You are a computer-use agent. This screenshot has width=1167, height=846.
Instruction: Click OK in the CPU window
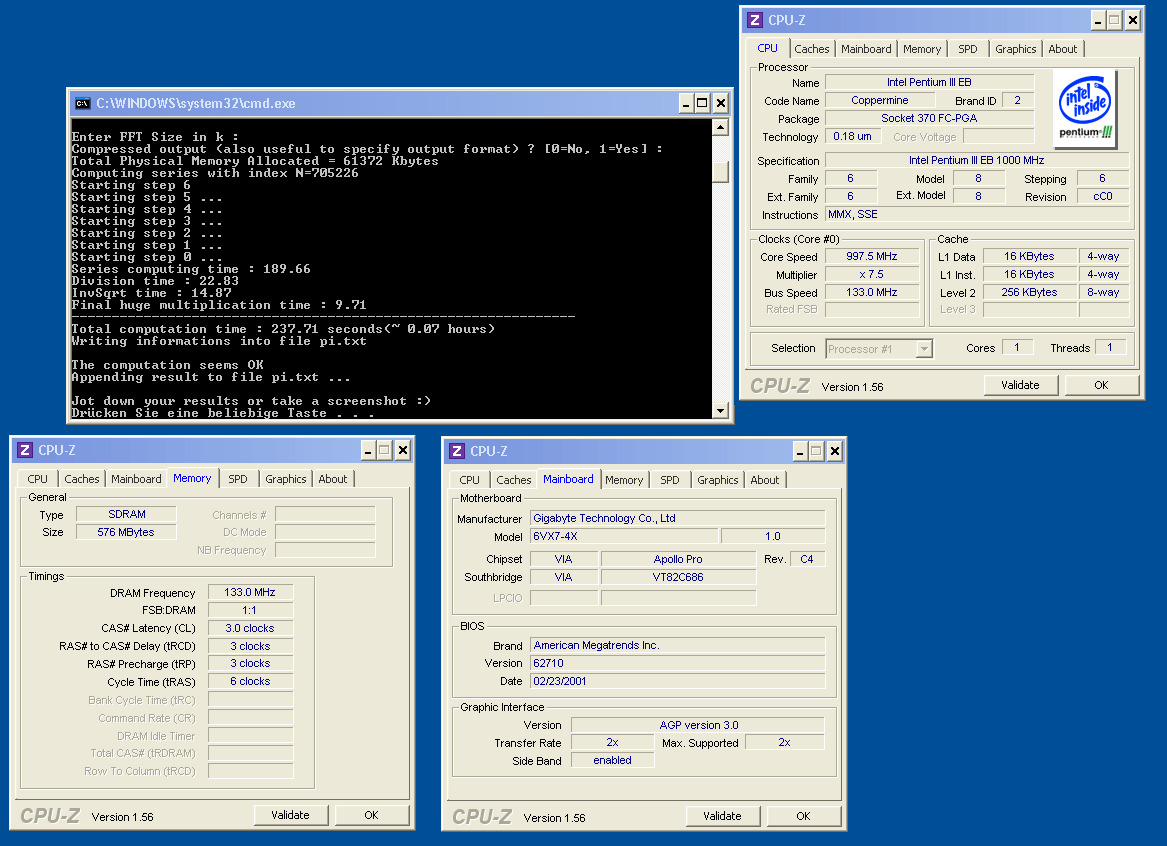(x=1102, y=385)
